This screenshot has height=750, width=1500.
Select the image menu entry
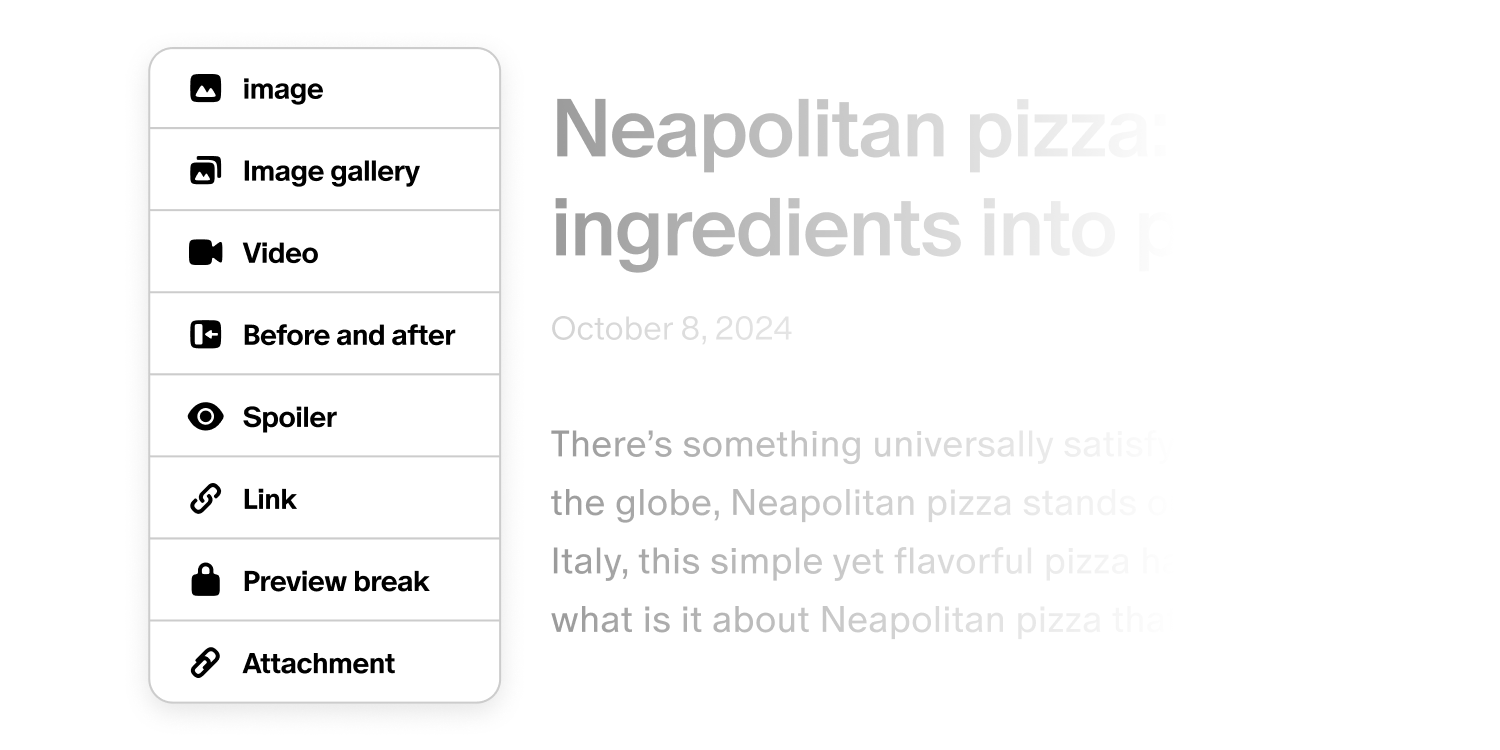click(x=283, y=89)
